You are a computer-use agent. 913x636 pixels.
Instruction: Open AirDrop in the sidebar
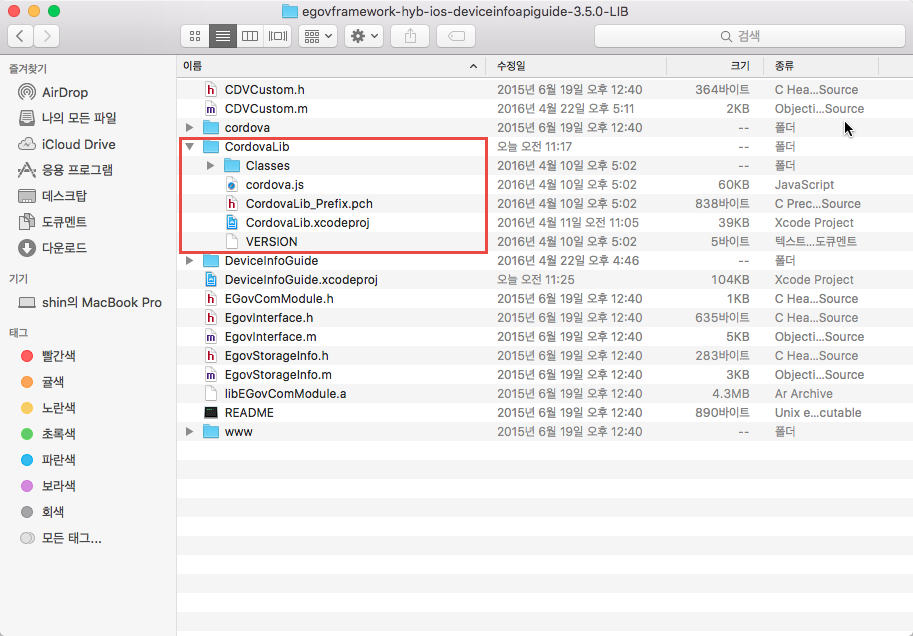pos(64,92)
